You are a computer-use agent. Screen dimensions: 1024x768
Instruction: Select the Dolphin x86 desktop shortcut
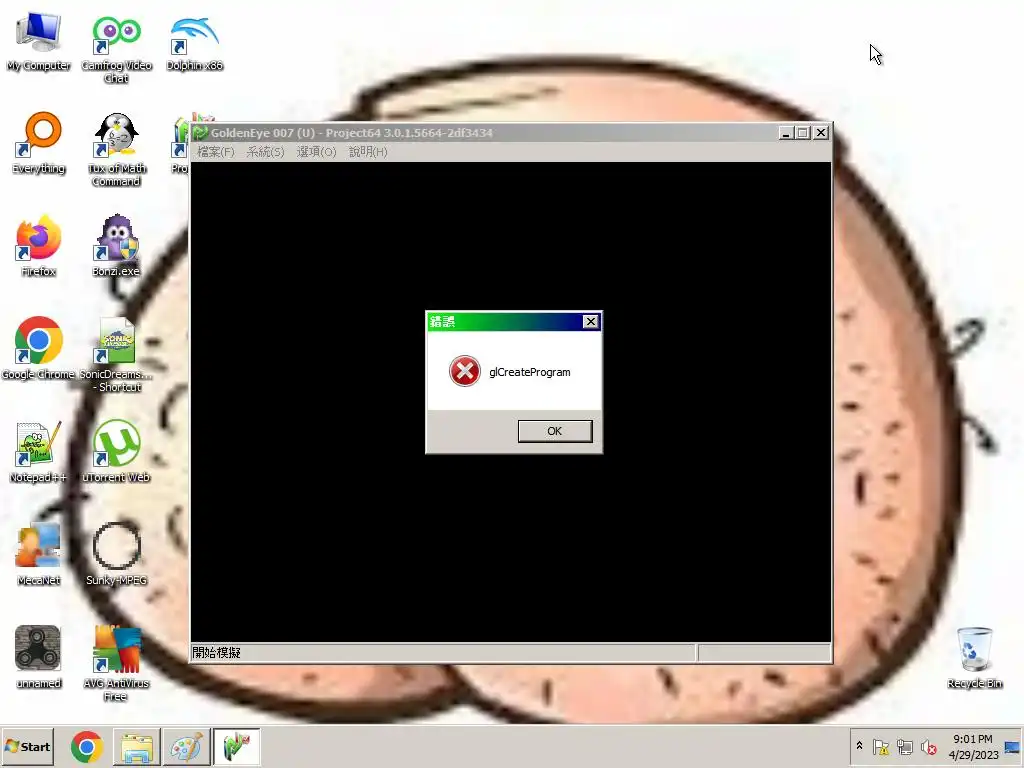point(194,40)
